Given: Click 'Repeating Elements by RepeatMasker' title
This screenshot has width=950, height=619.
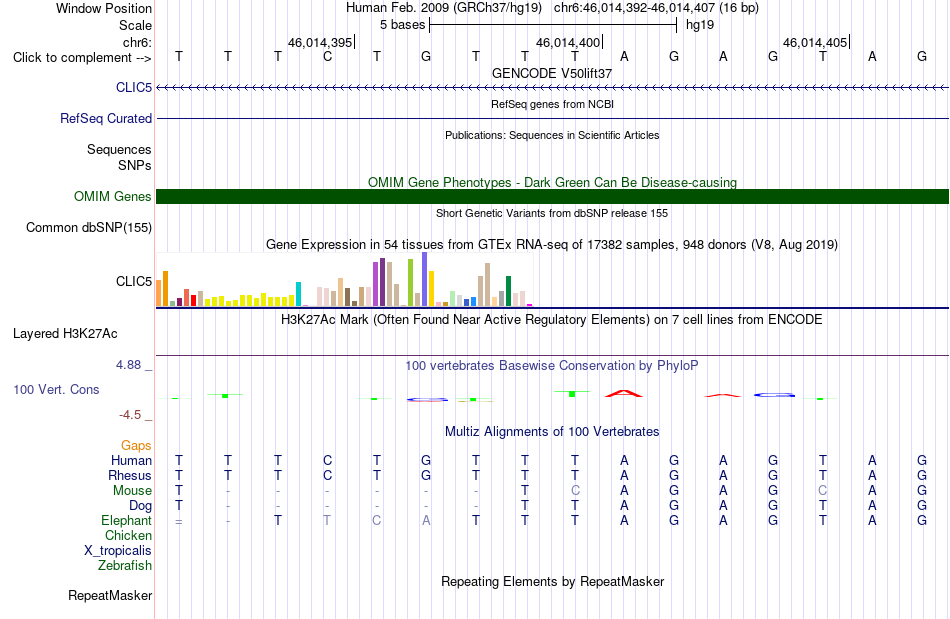Looking at the screenshot, I should tap(552, 581).
